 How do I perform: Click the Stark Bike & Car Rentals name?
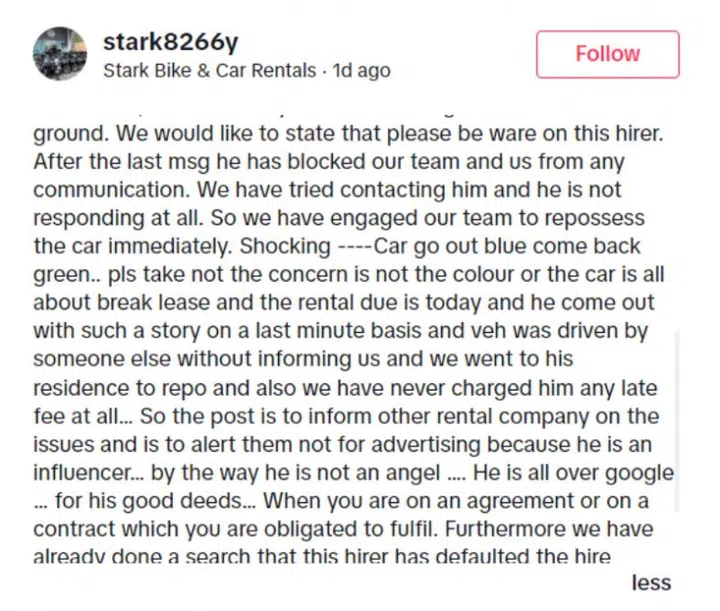click(208, 71)
